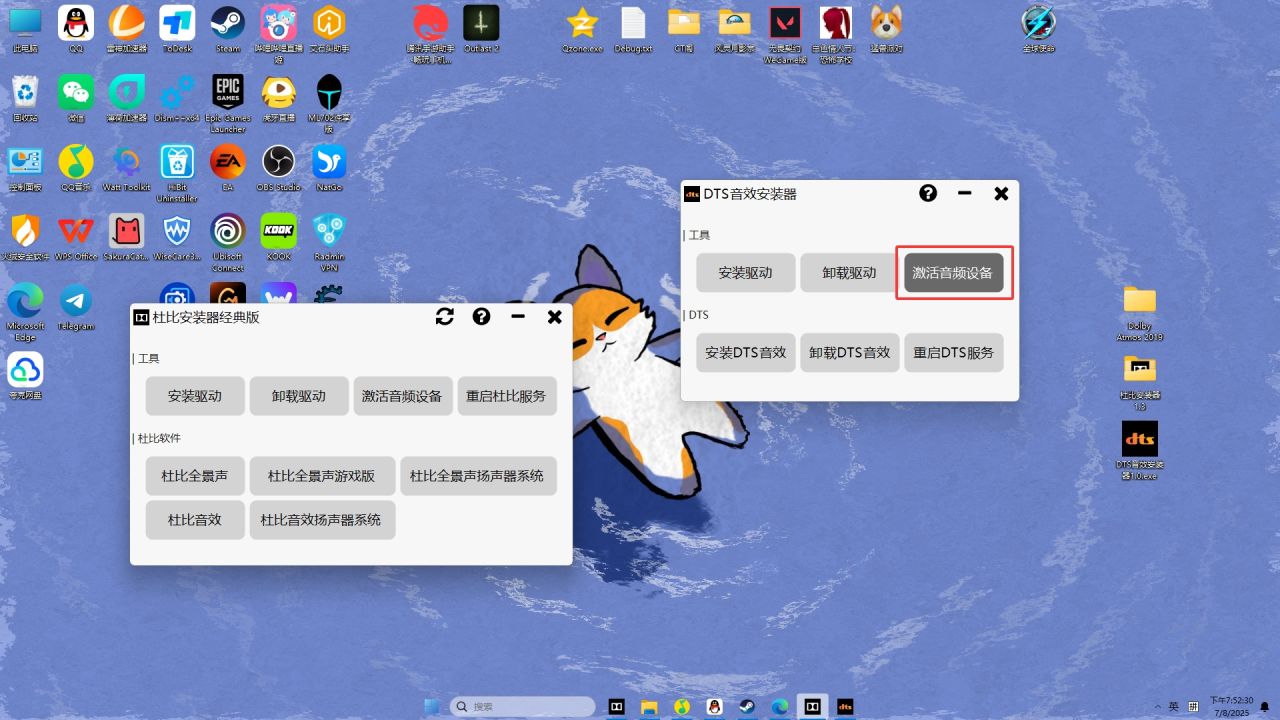The image size is (1280, 720).
Task: Select the Dolby Atmos 2019 folder
Action: pos(1140,312)
